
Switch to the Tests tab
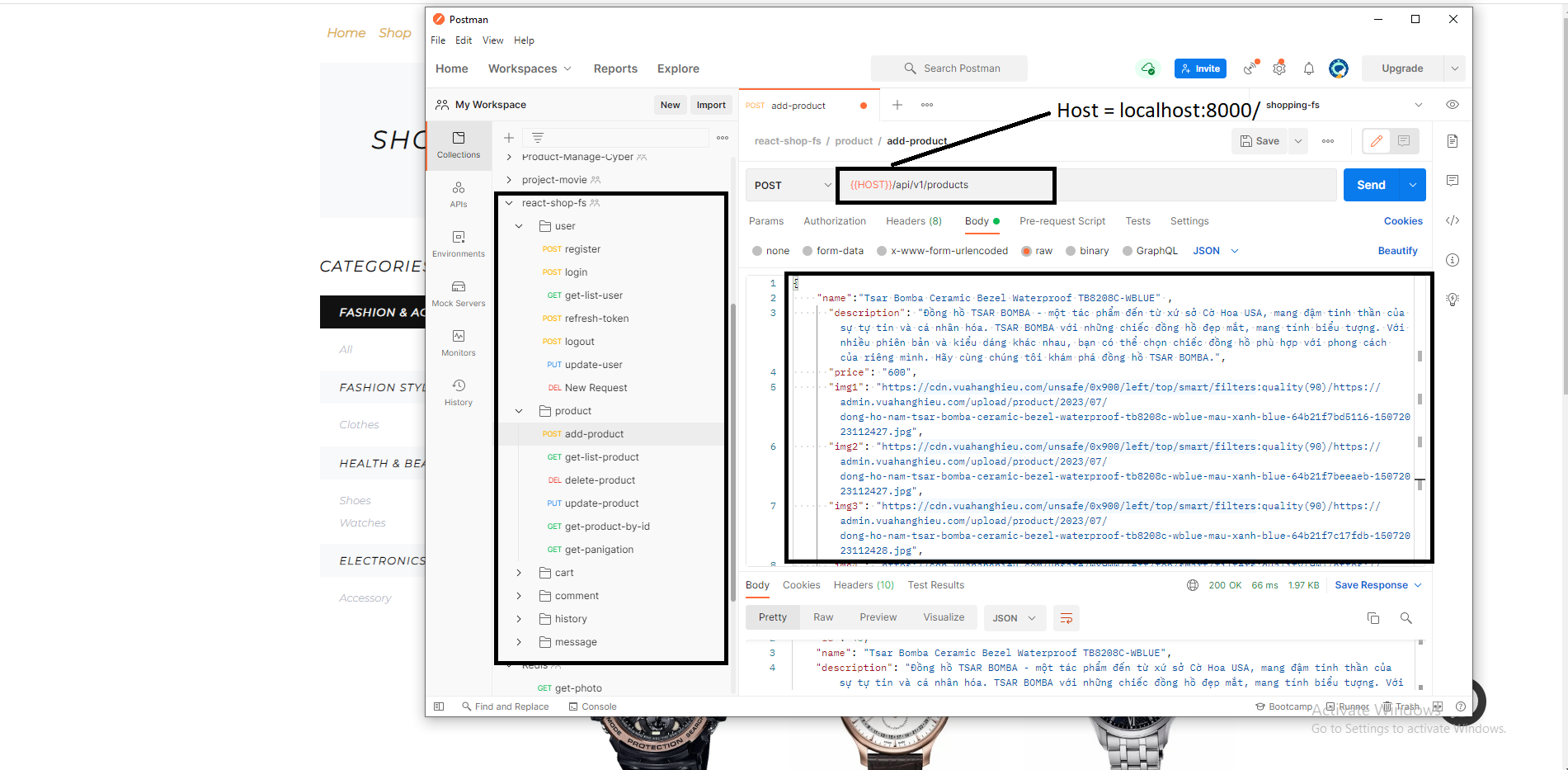point(1137,220)
